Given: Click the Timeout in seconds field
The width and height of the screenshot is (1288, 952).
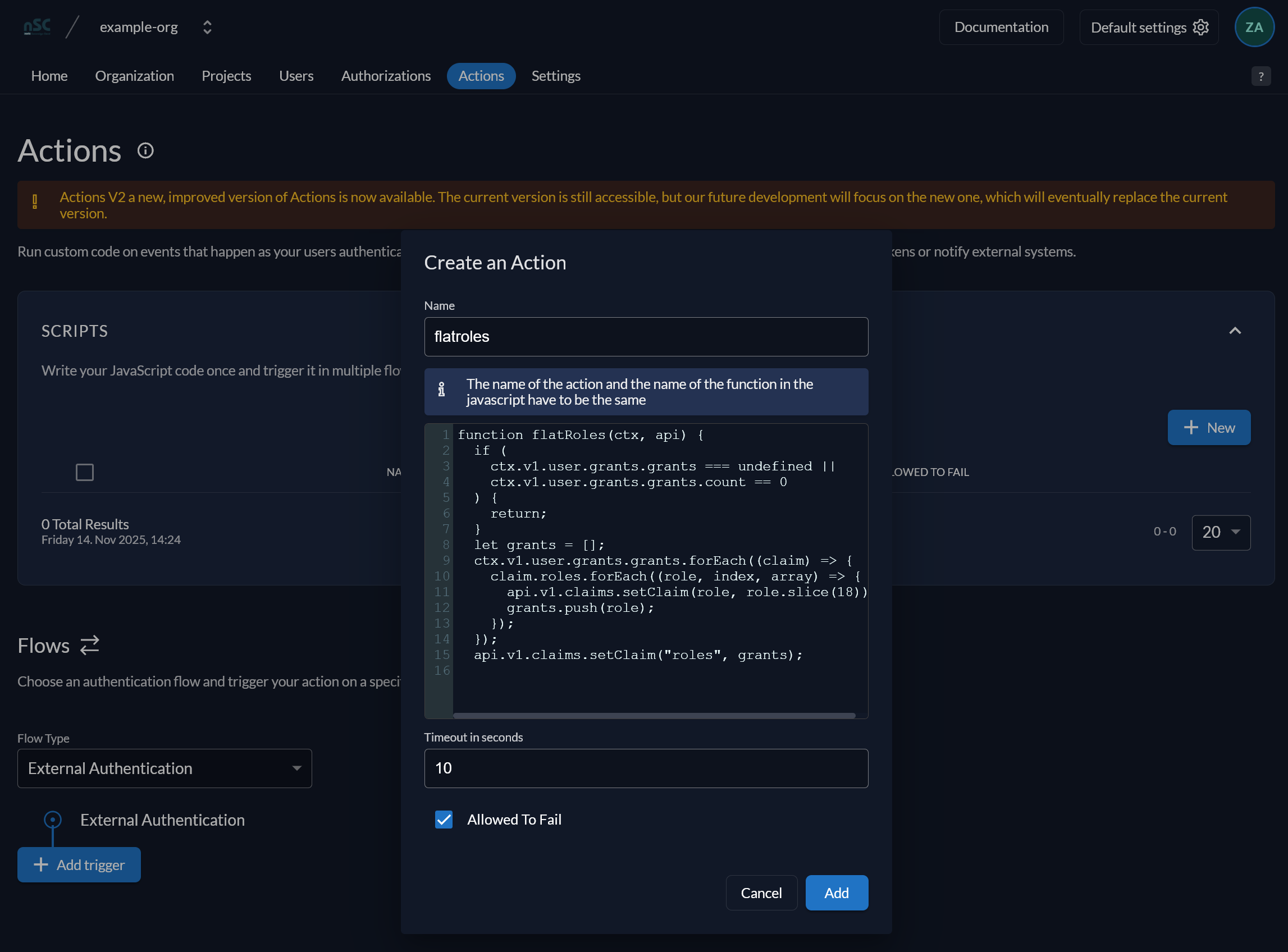Looking at the screenshot, I should pyautogui.click(x=646, y=768).
